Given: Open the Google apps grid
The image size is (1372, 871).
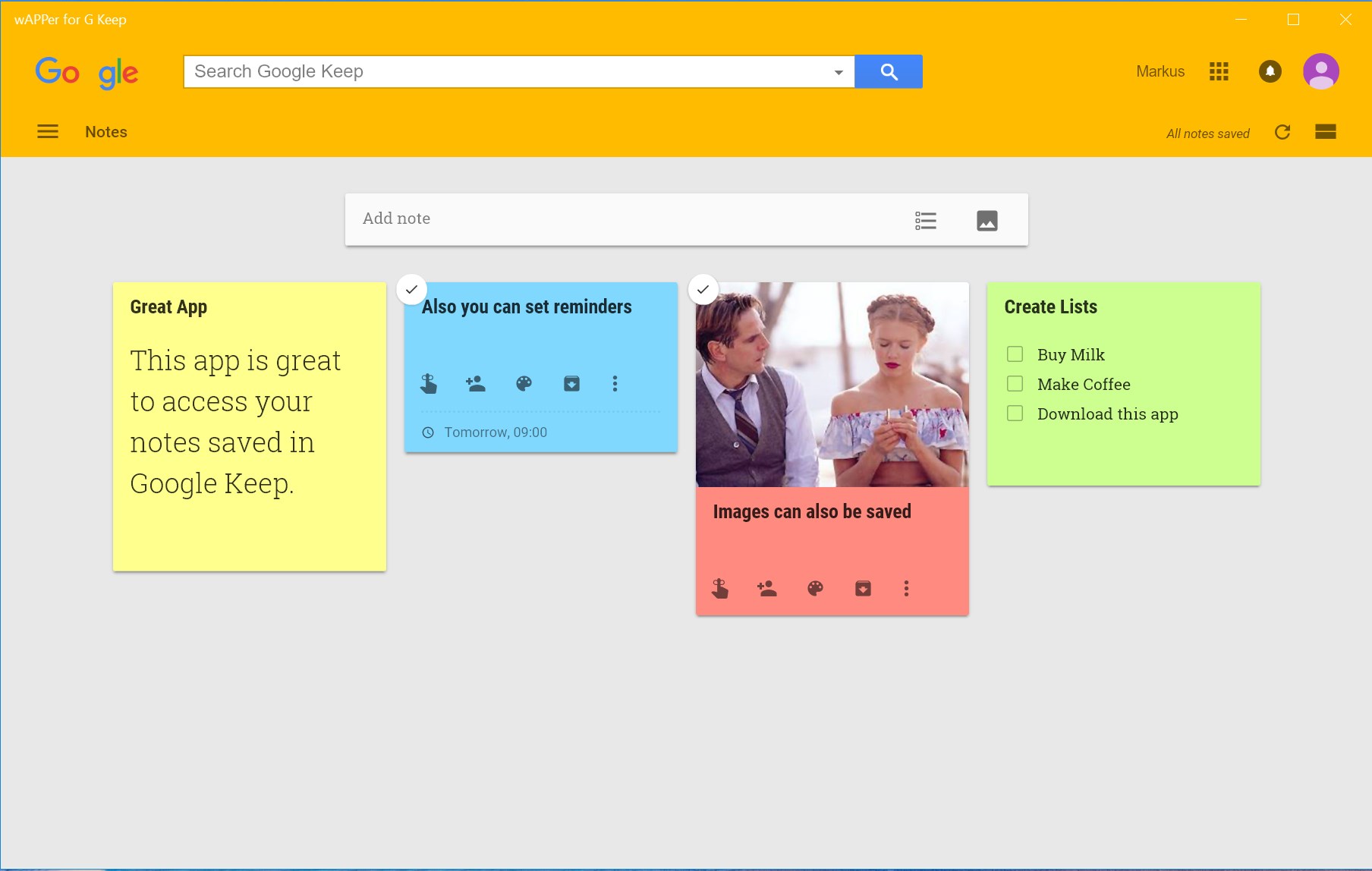Looking at the screenshot, I should [x=1219, y=71].
